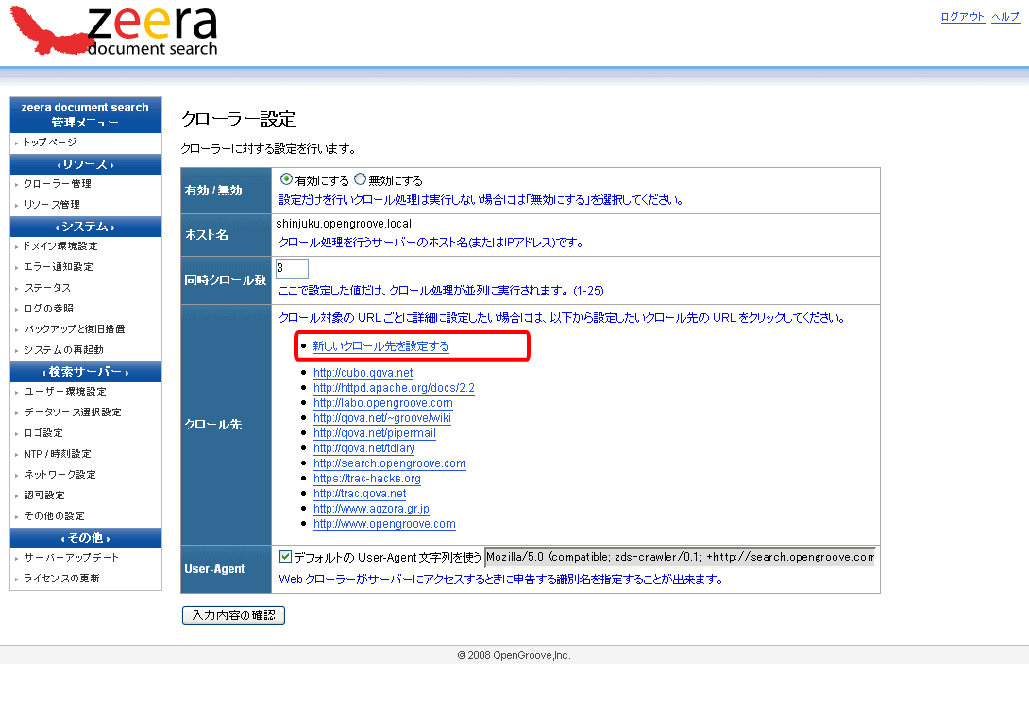
Task: Open バックアップと復旧措置 menu item
Action: (74, 329)
